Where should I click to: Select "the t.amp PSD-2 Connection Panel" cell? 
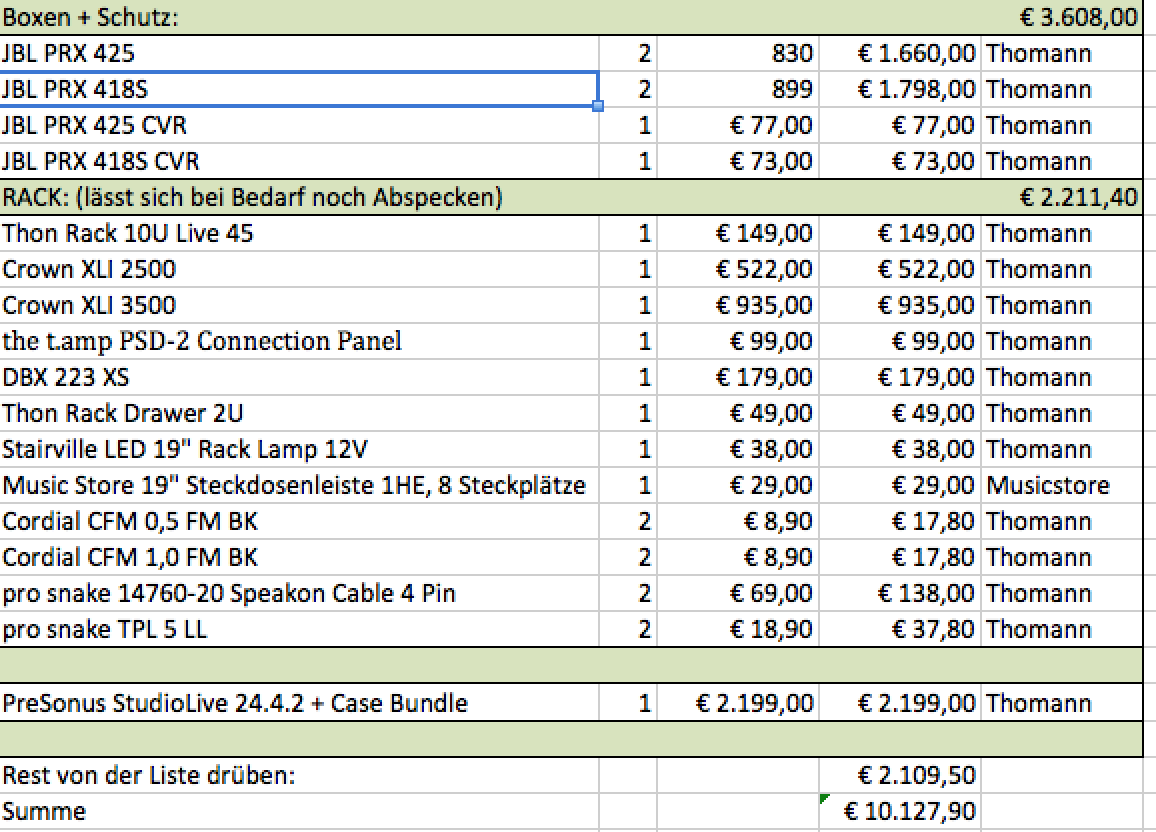(x=299, y=341)
